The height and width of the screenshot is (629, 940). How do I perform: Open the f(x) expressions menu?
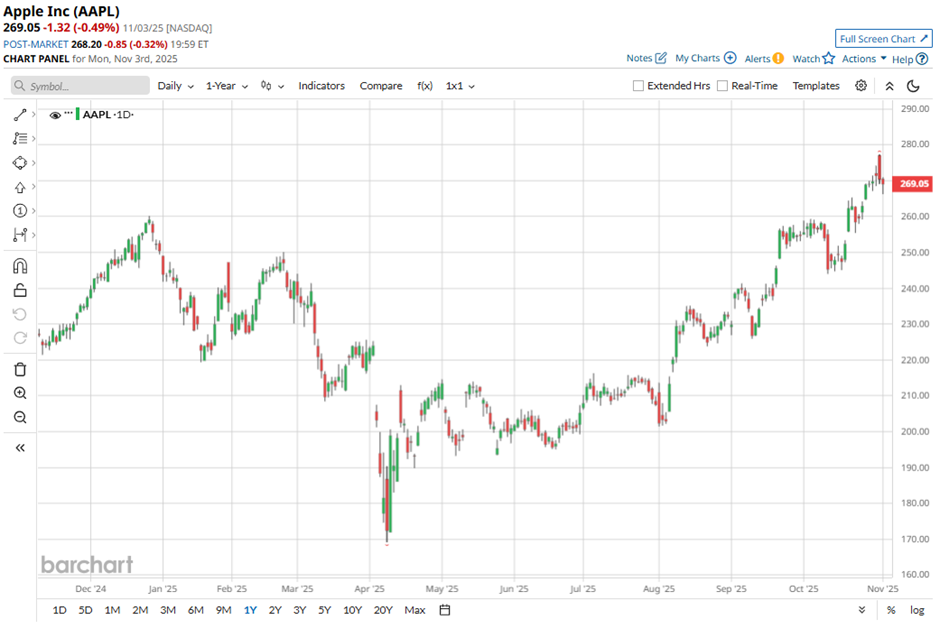[424, 86]
